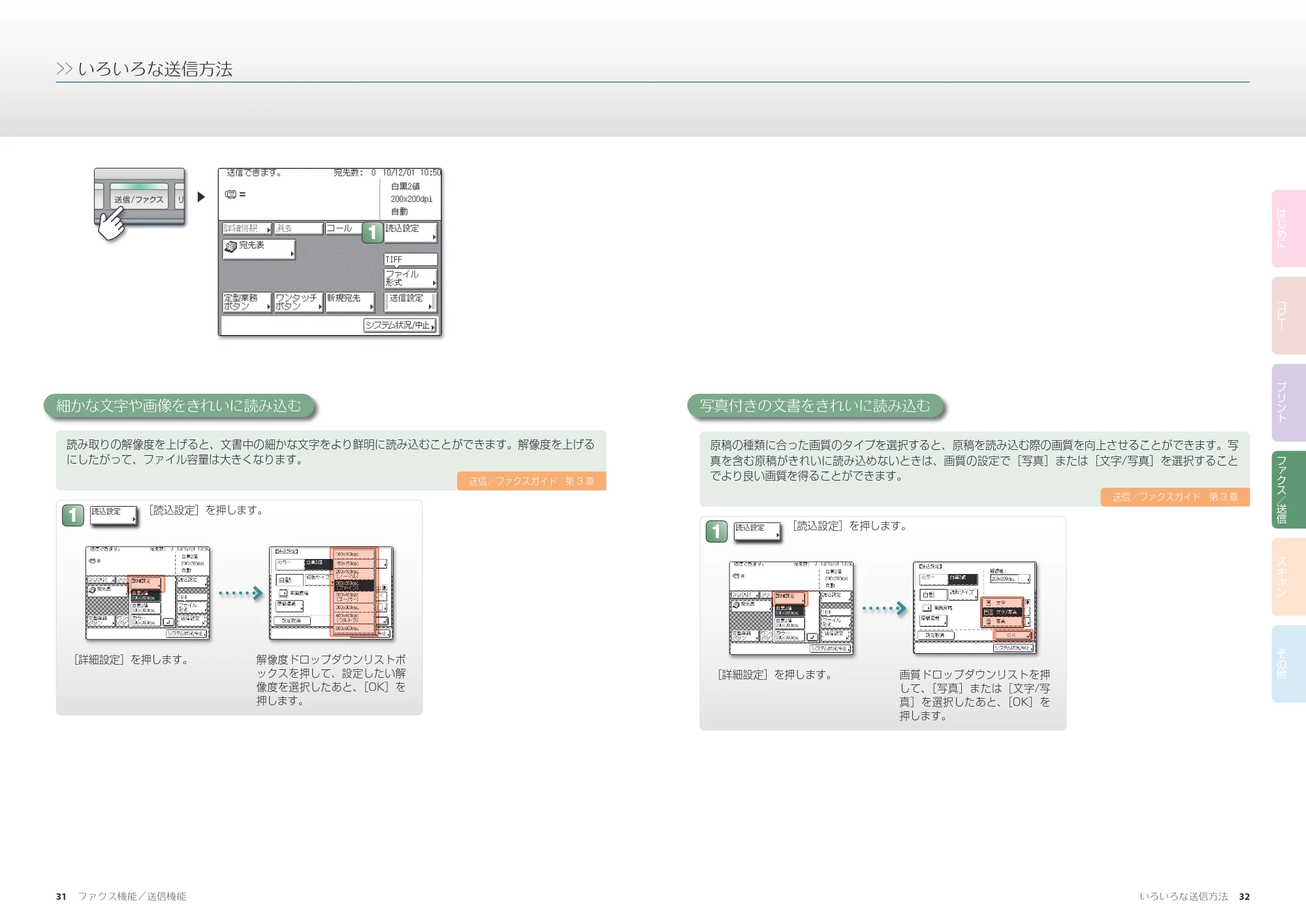The image size is (1306, 924).
Task: Select 600x600dpi in the resolution dropdown list
Action: (x=355, y=628)
